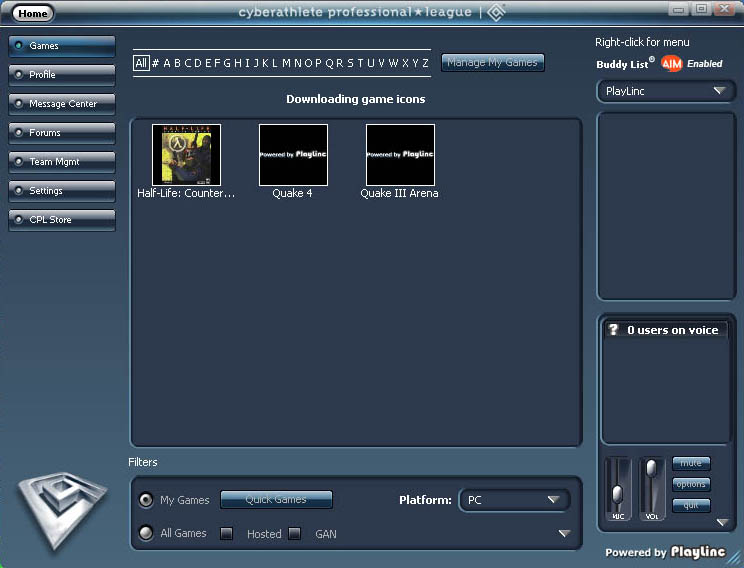Enable the Hosted checkbox

point(226,534)
